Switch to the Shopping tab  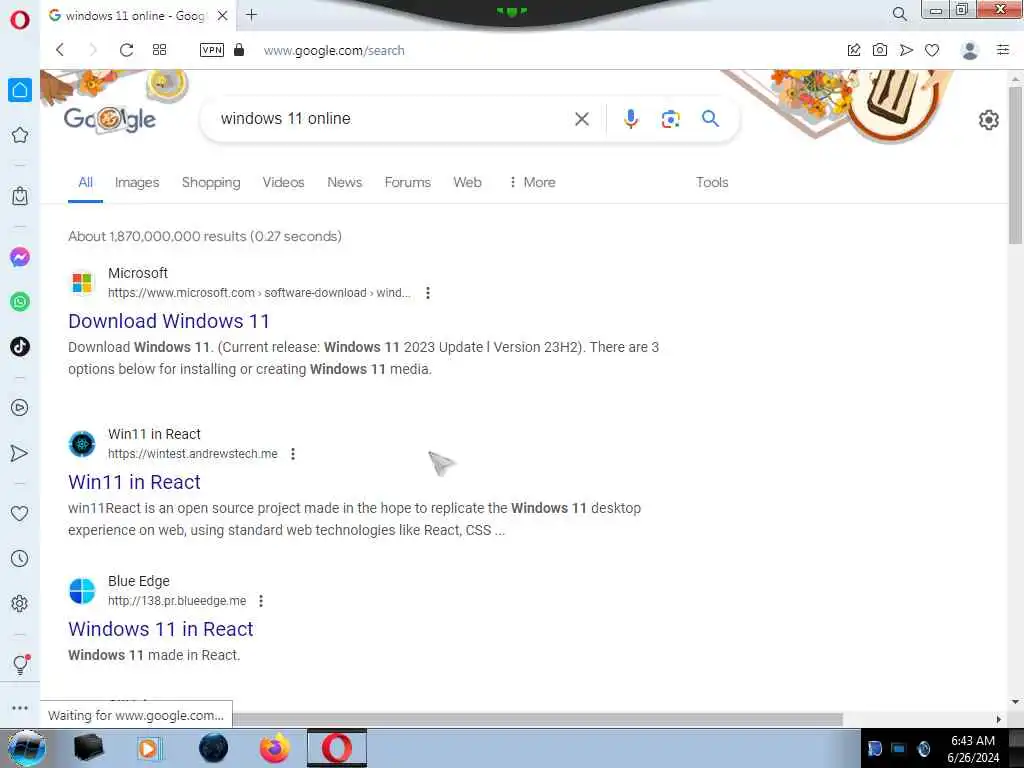[x=211, y=182]
